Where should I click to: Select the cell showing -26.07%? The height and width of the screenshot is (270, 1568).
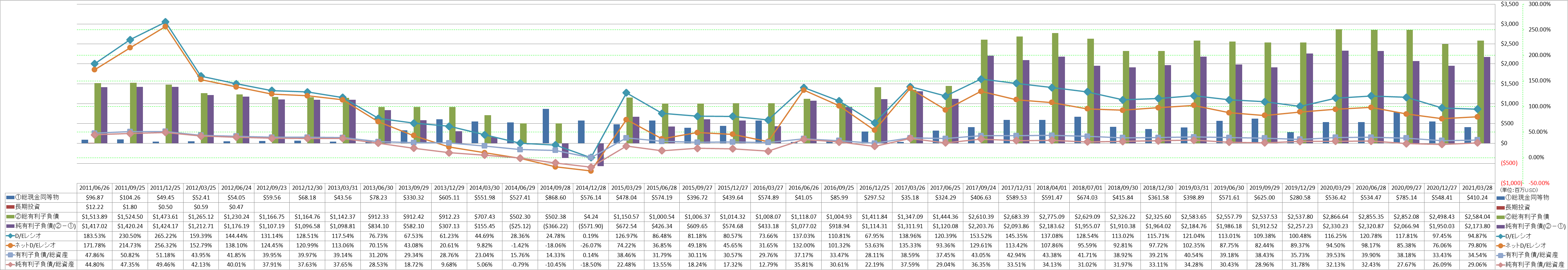(x=591, y=245)
